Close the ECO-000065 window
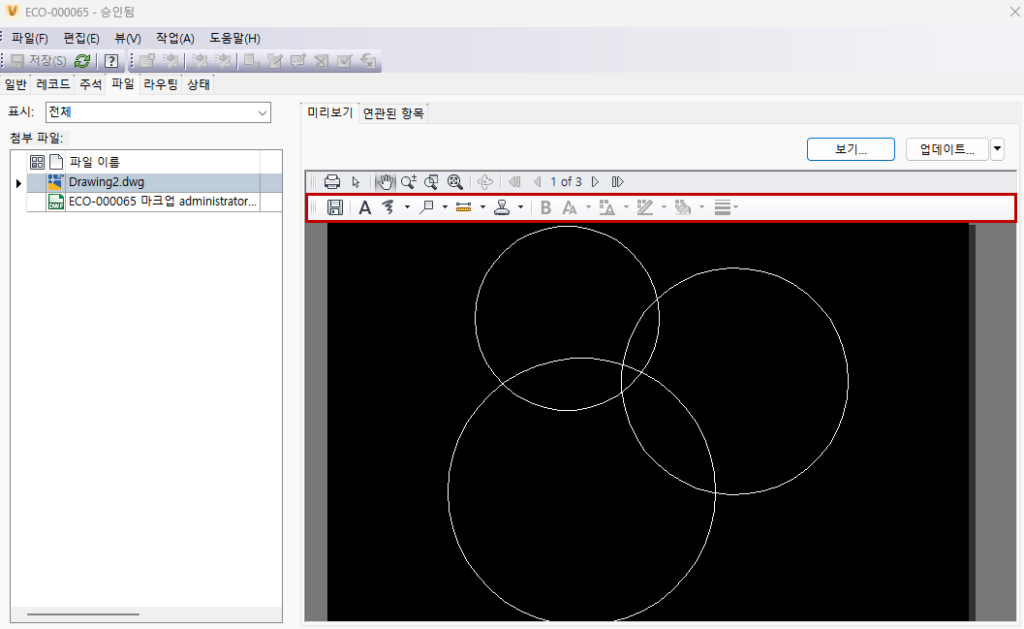The width and height of the screenshot is (1024, 629). (x=1015, y=12)
